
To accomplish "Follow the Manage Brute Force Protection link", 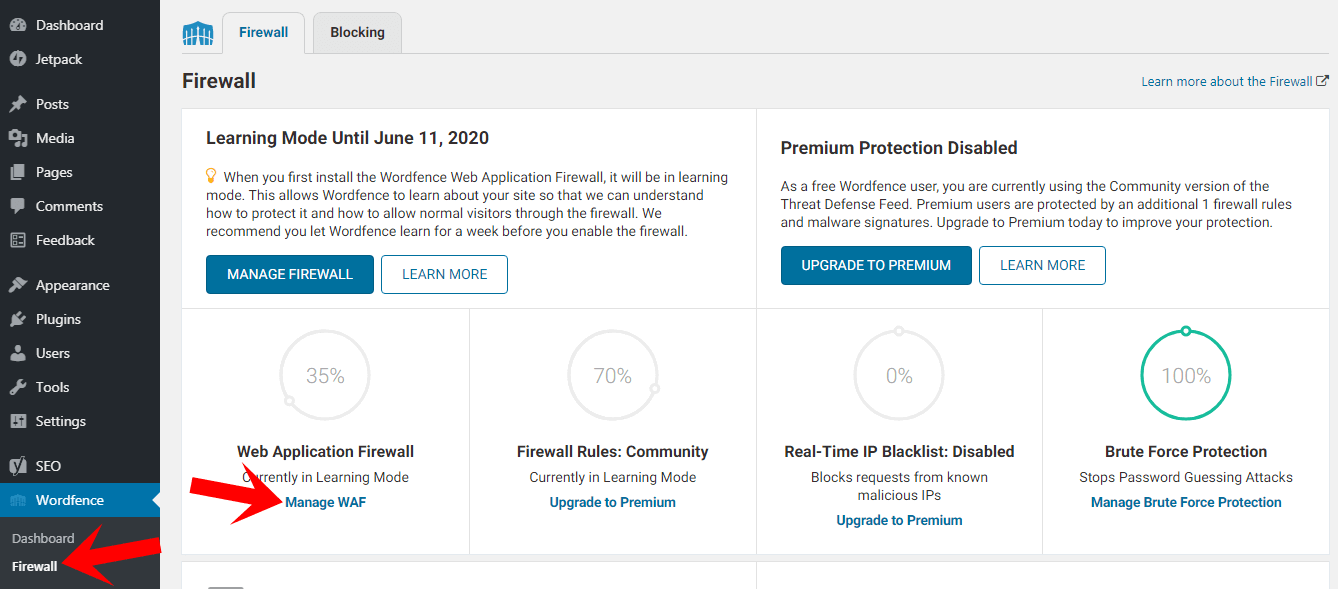I will 1186,502.
